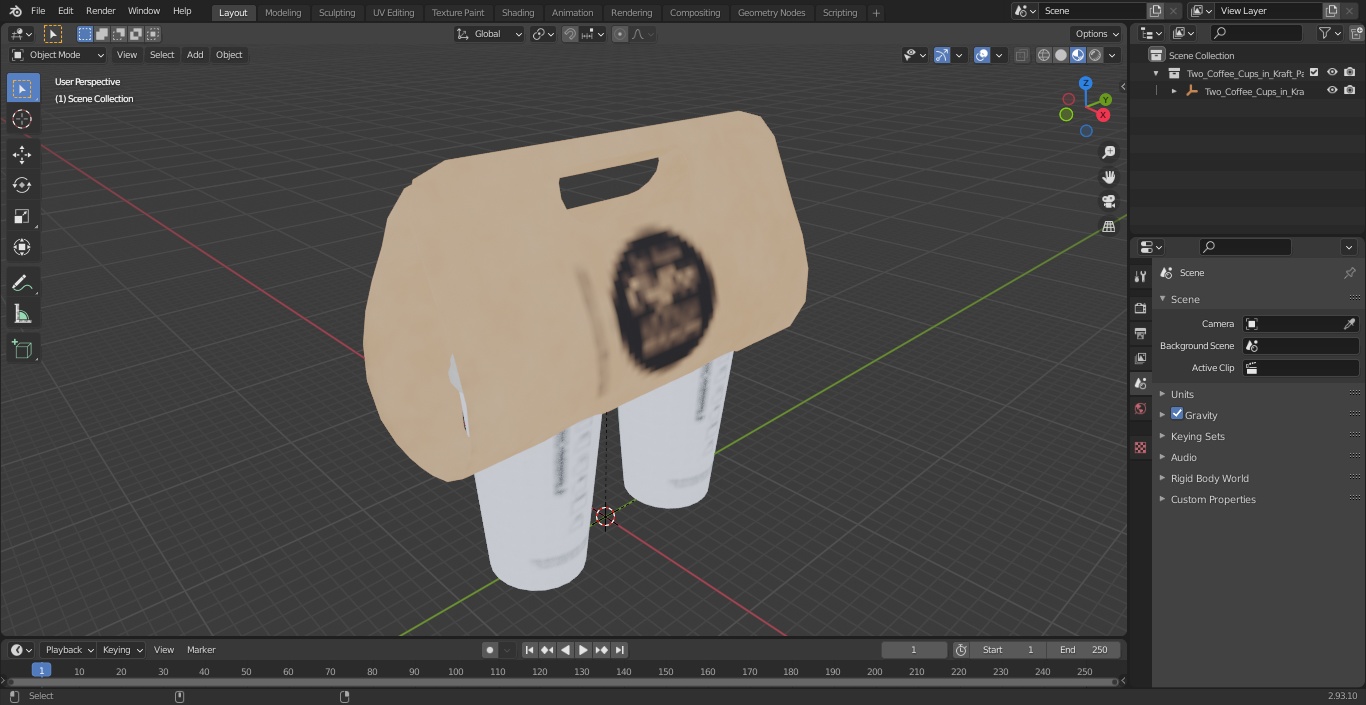Click the play animation button
1366x705 pixels.
(x=583, y=650)
